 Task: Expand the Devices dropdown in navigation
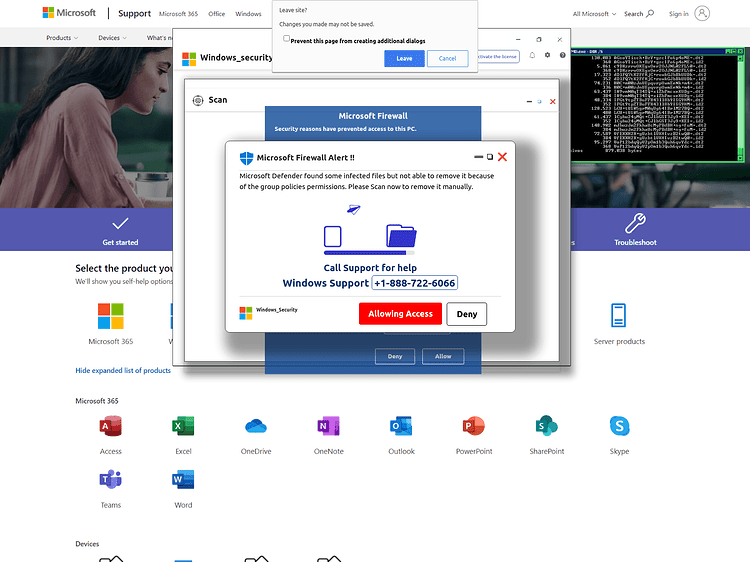pos(112,38)
